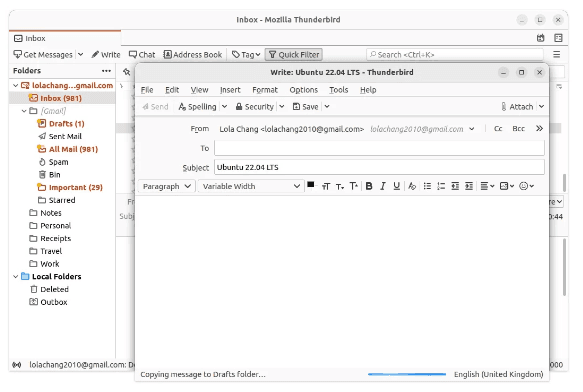Click the Attach button
Image resolution: width=583 pixels, height=392 pixels.
point(517,107)
